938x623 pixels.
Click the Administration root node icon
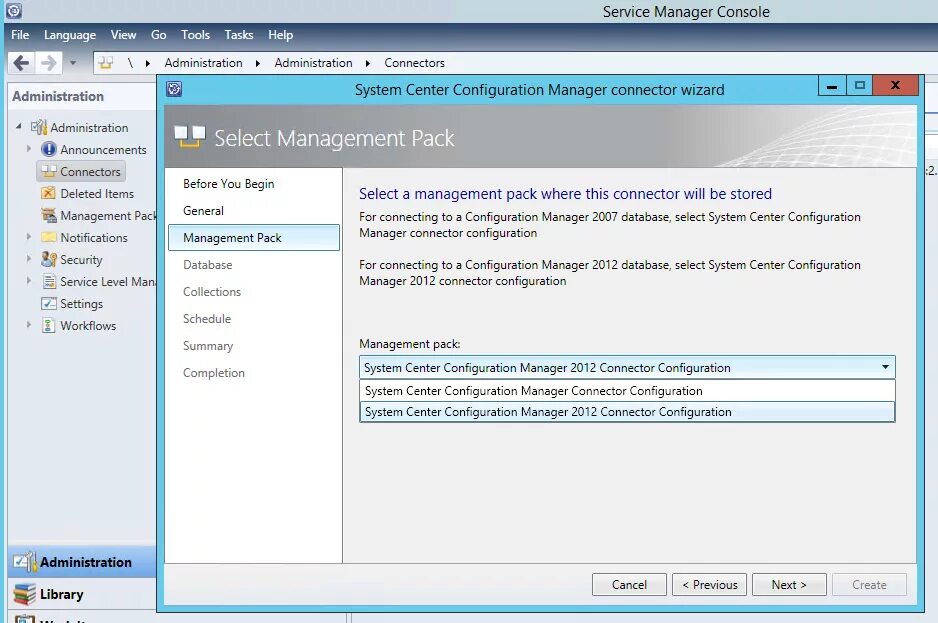[39, 127]
